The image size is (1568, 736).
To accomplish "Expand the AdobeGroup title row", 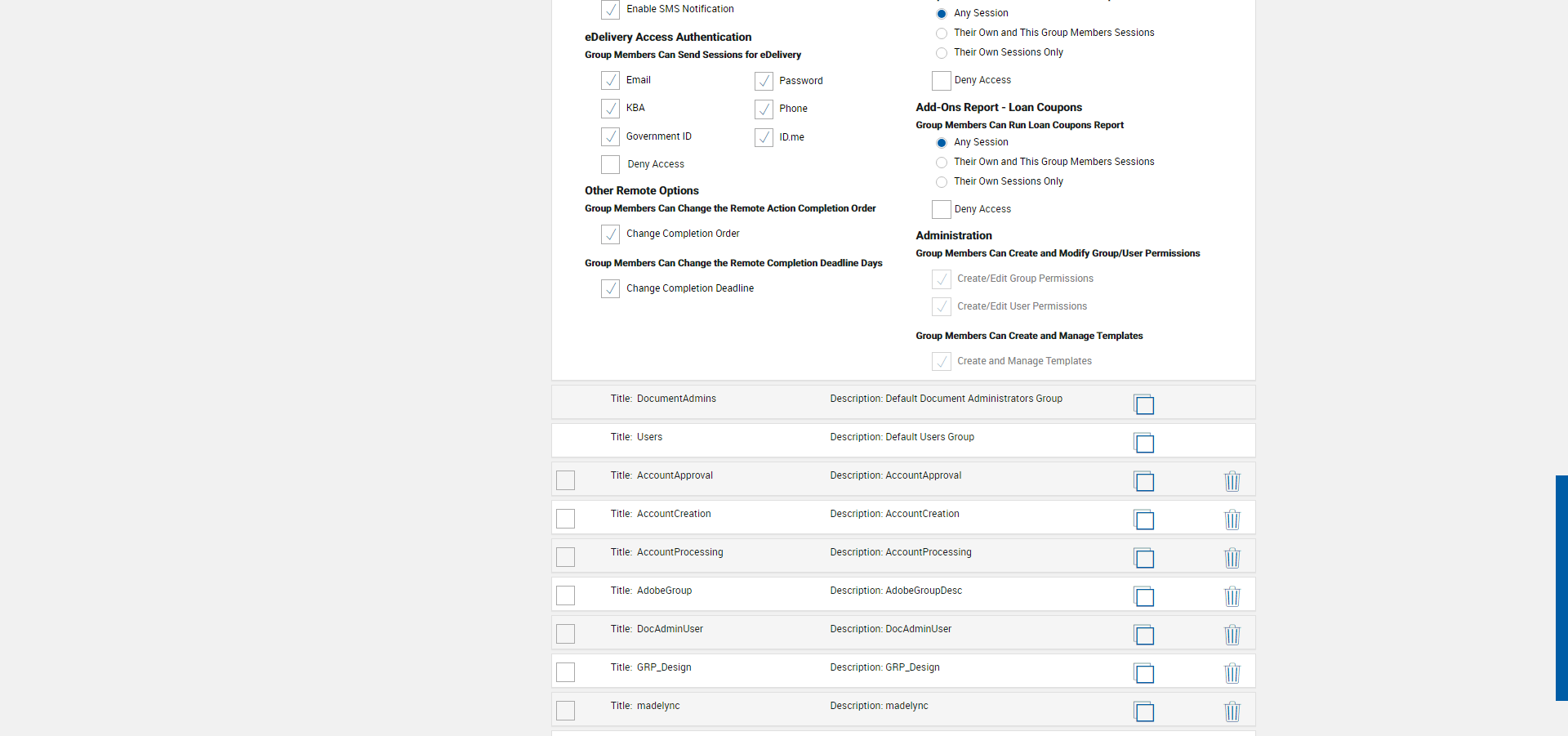I will [664, 591].
